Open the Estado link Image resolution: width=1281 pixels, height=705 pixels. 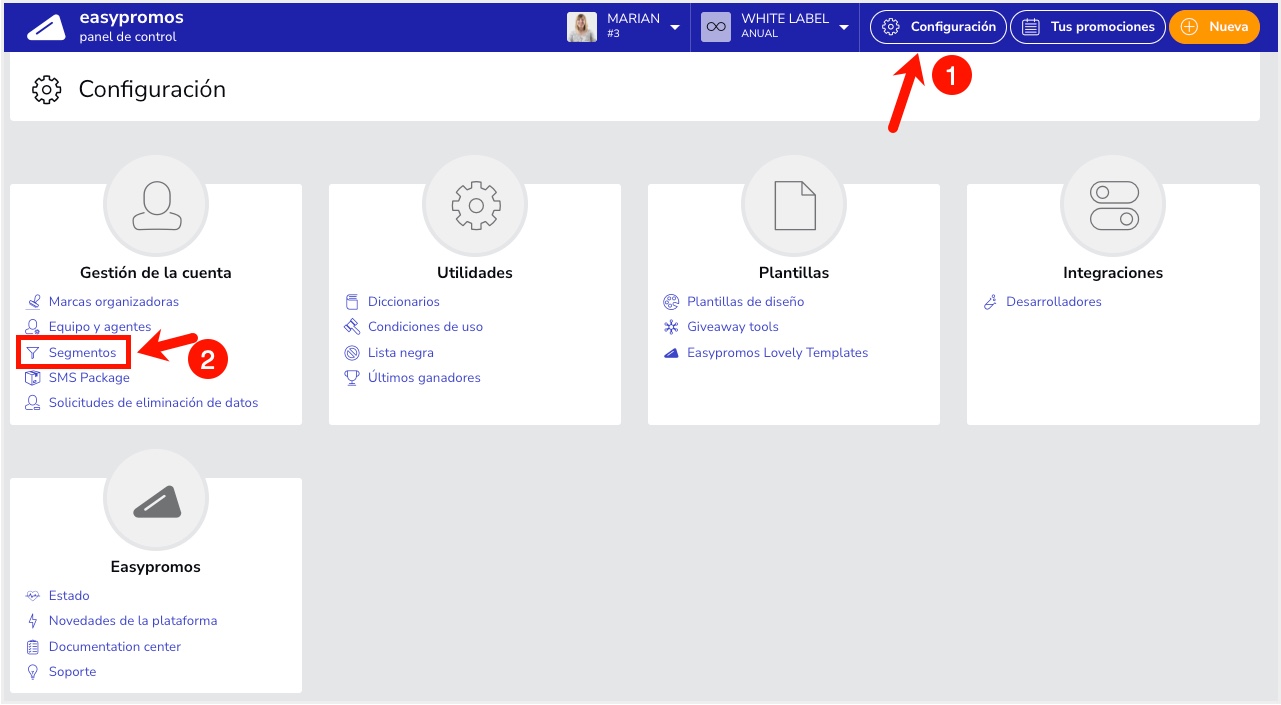tap(69, 595)
